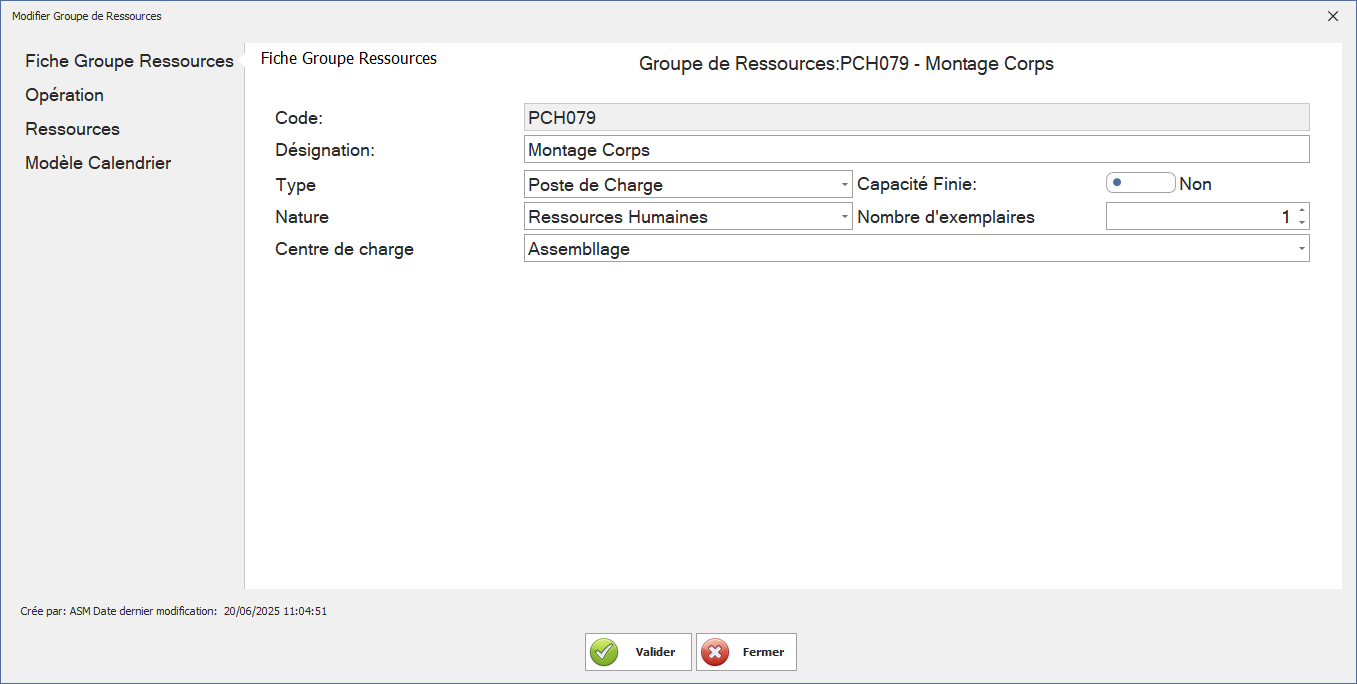Increase Nombre d'exemplaires with the up arrow
The width and height of the screenshot is (1357, 684).
1301,211
